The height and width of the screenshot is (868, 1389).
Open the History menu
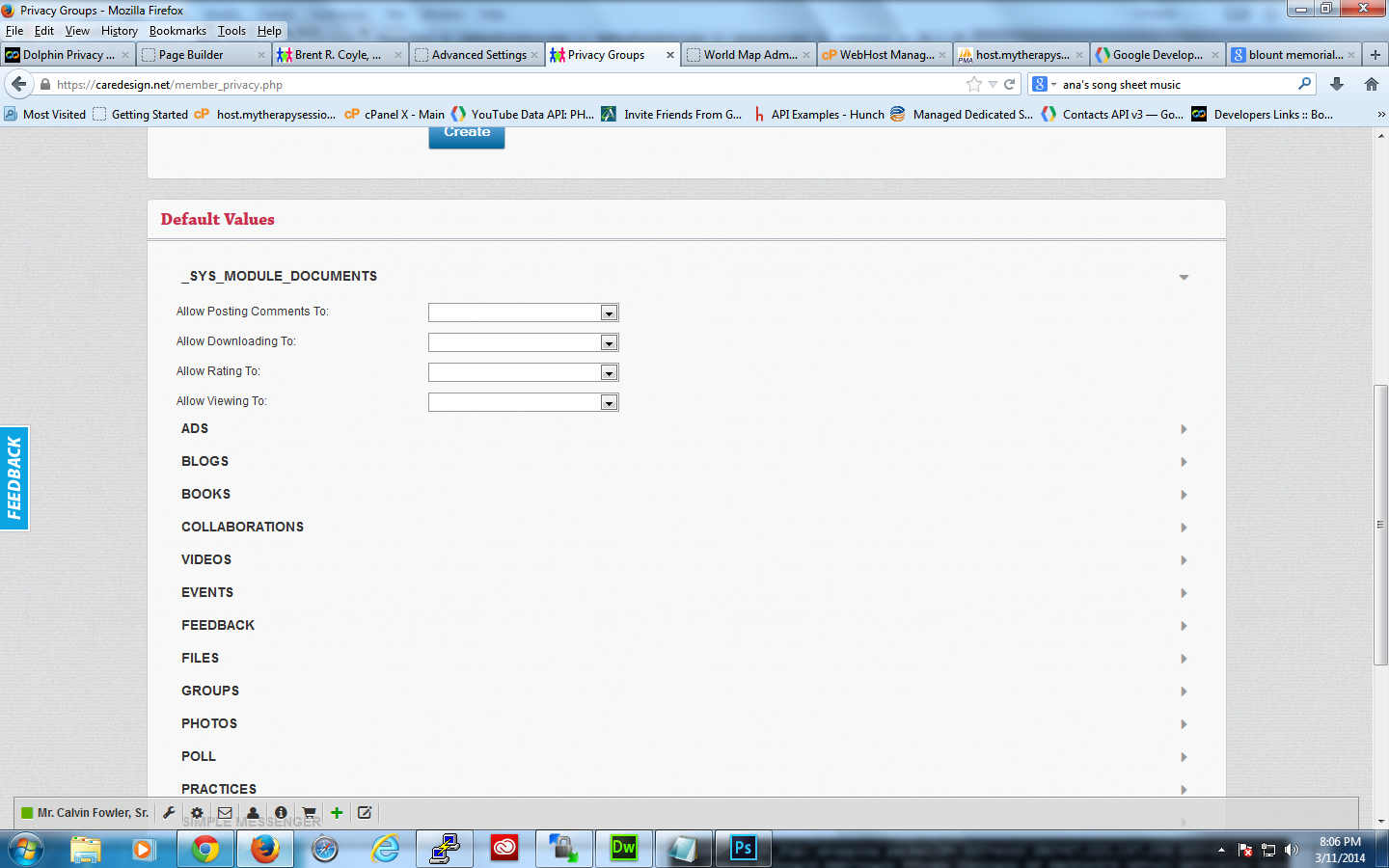pos(120,31)
